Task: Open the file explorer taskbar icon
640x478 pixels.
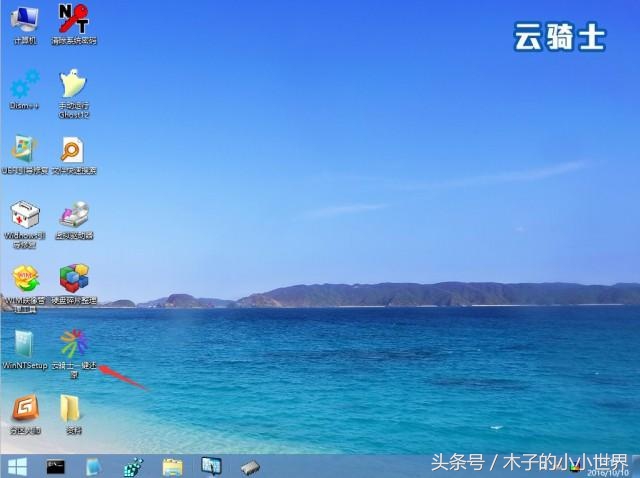Action: click(172, 466)
